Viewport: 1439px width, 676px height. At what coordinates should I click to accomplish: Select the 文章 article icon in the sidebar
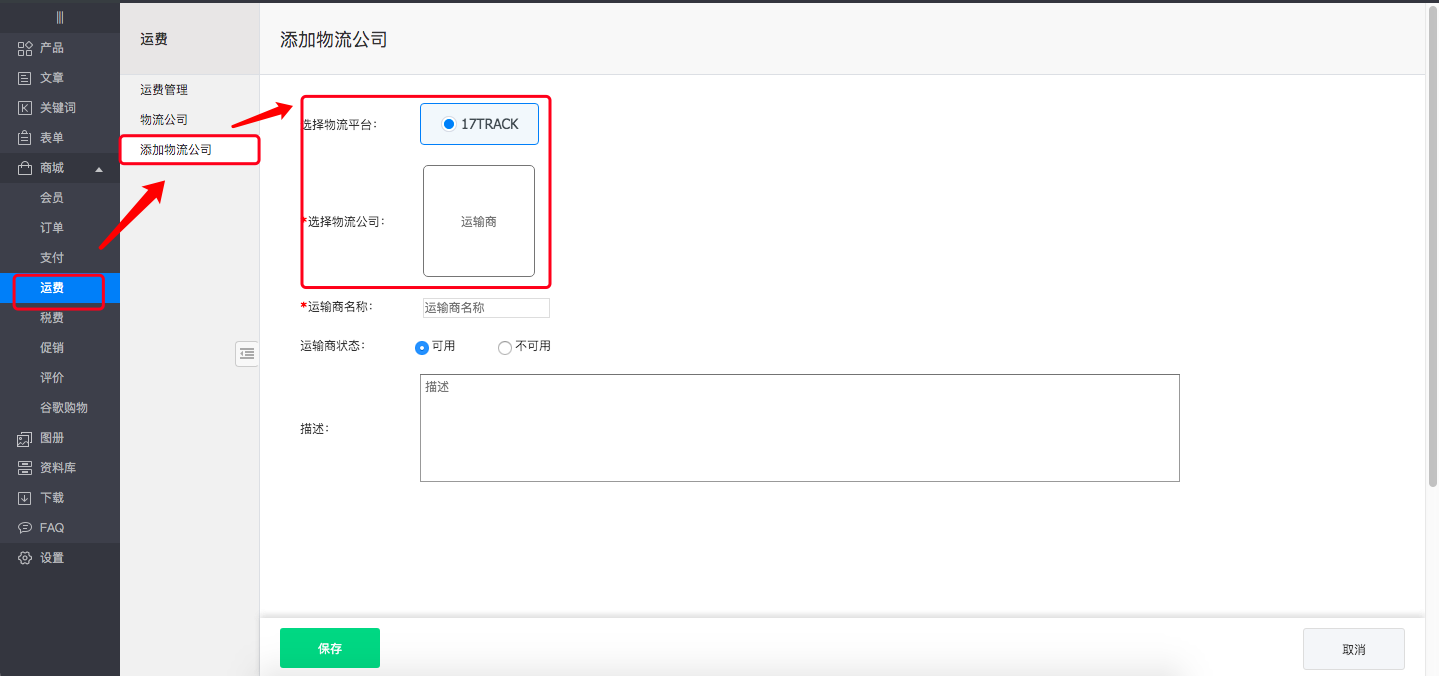[23, 77]
